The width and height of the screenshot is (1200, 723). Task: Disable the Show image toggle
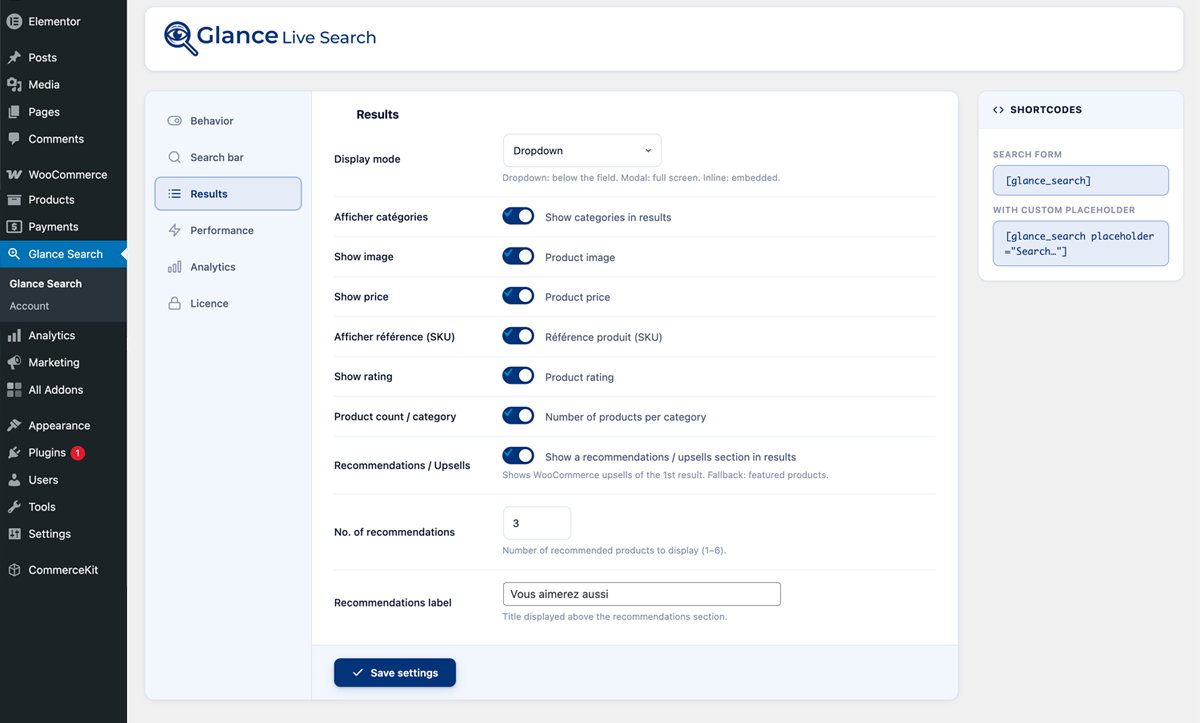click(x=518, y=256)
